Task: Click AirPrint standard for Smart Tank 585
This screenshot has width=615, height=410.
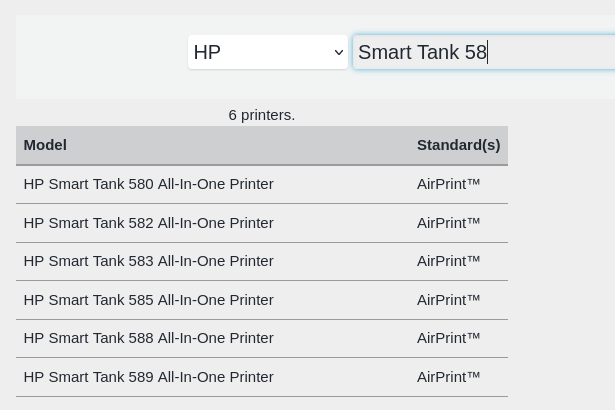Action: pyautogui.click(x=448, y=299)
